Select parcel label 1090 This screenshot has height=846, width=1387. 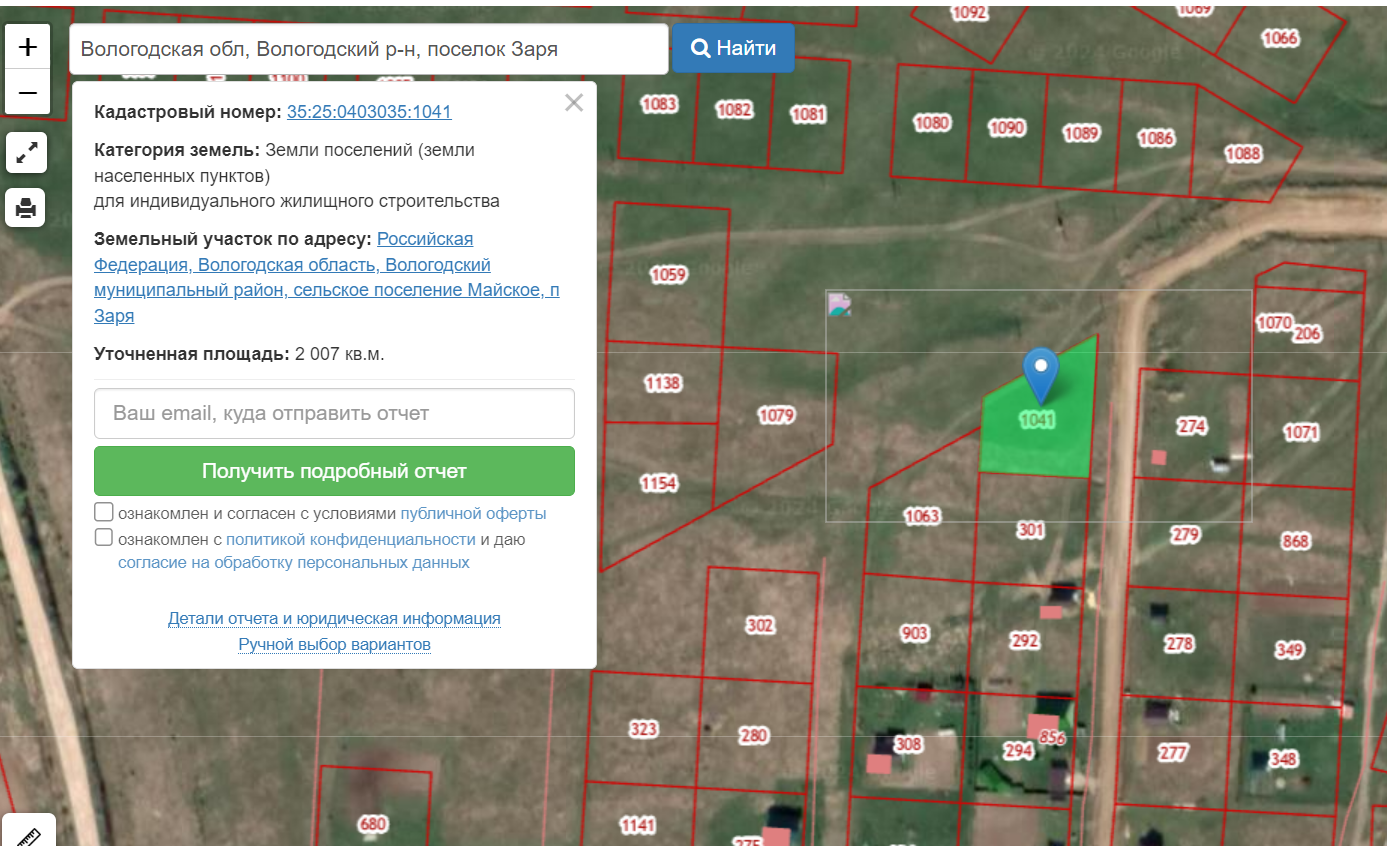pos(1007,128)
